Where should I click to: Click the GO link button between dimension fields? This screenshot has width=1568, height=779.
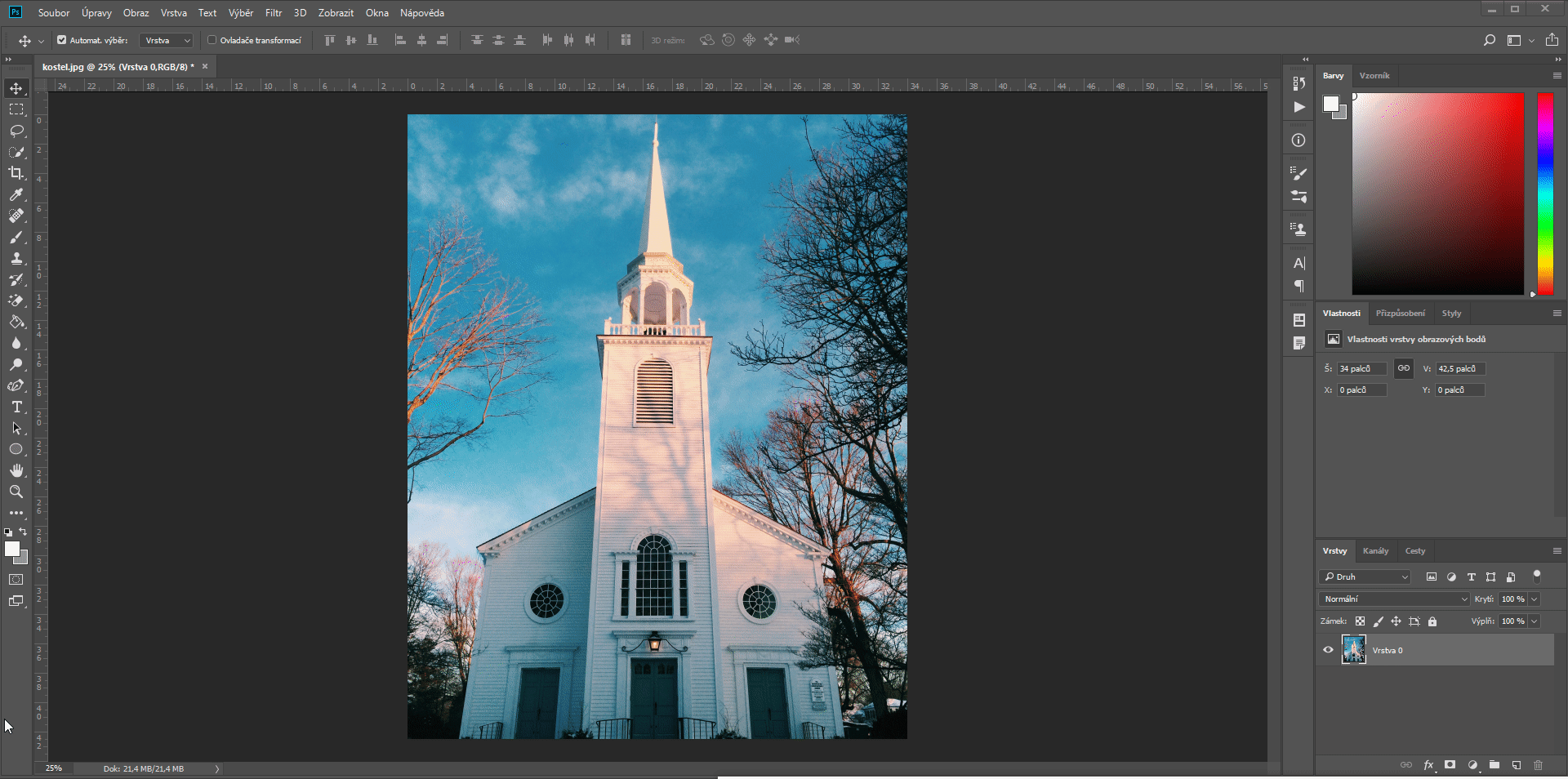[x=1403, y=368]
